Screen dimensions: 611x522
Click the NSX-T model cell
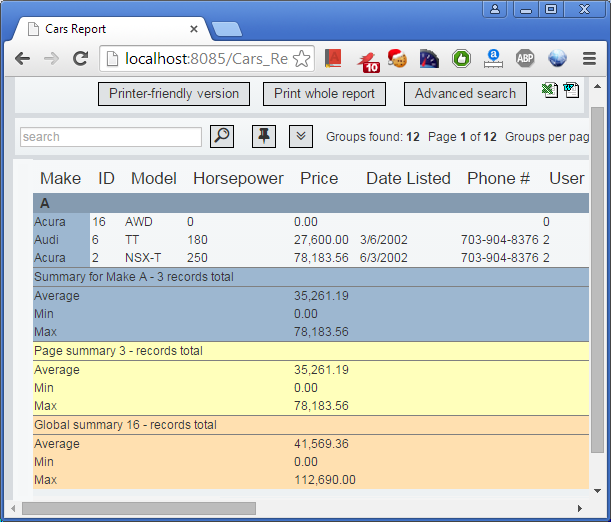pyautogui.click(x=143, y=257)
